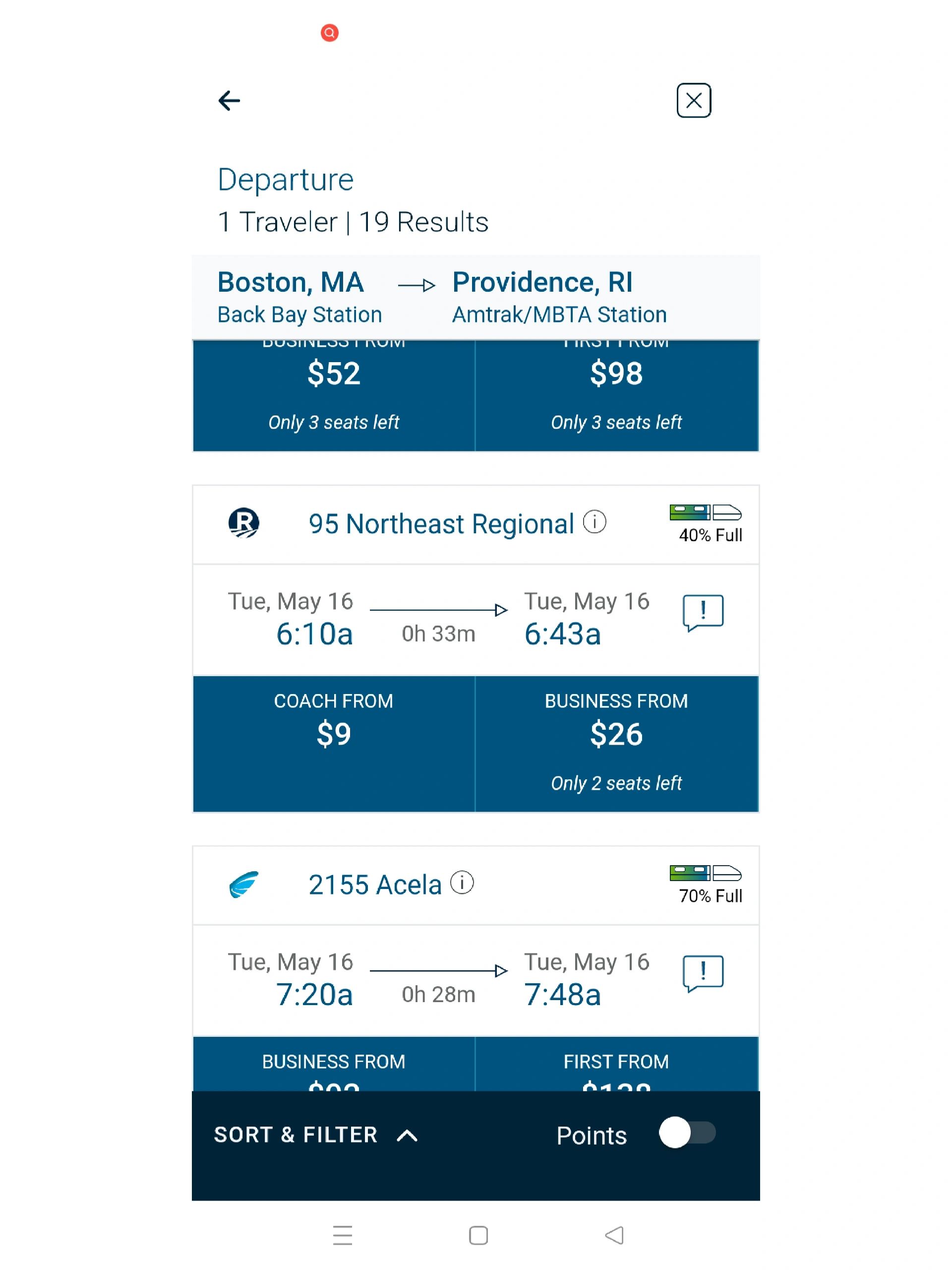Viewport: 952px width, 1270px height.
Task: Open info icon for 95 Northeast Regional
Action: click(594, 522)
